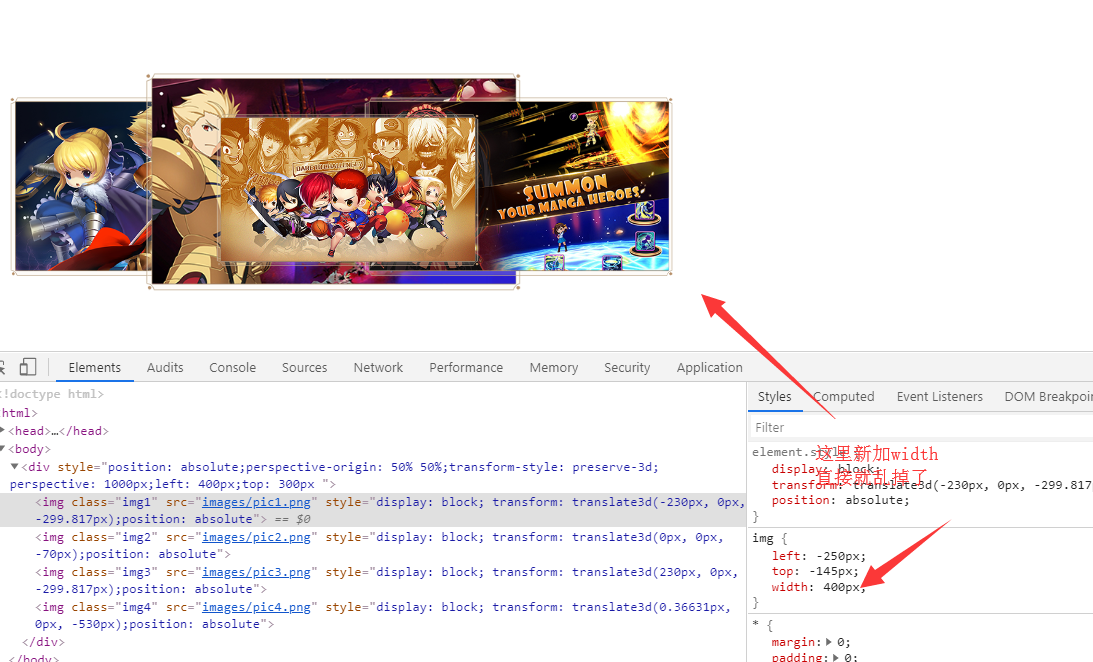1093x662 pixels.
Task: Open the Event Listeners sidebar tab
Action: pos(939,397)
